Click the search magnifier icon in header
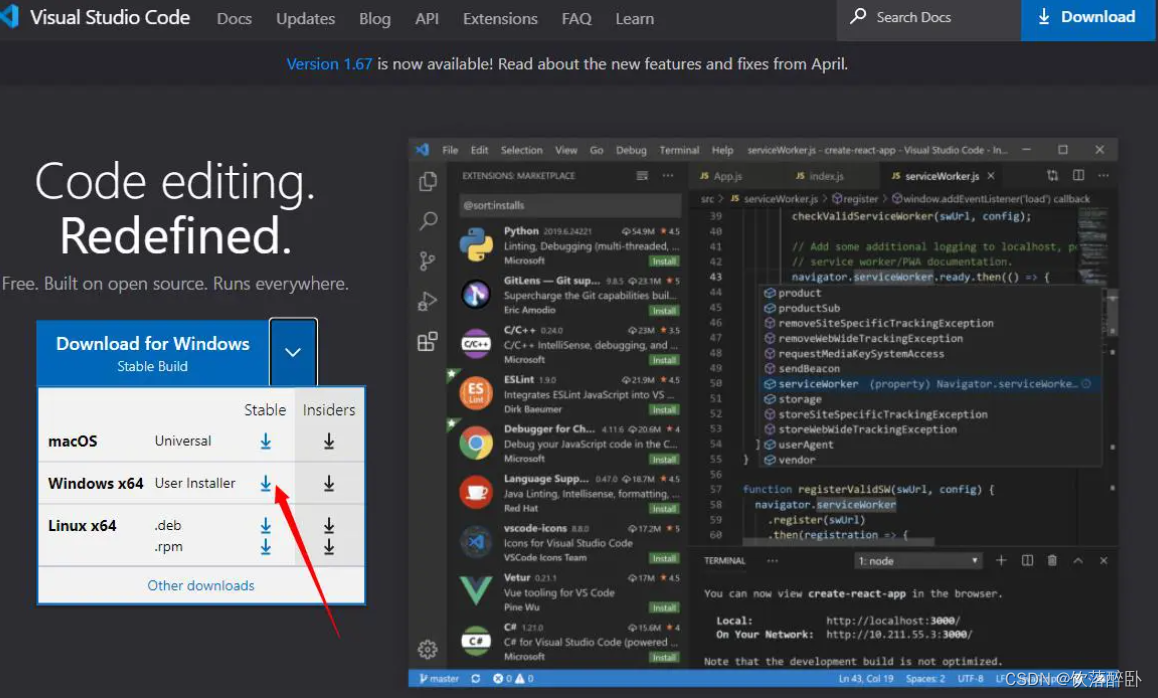Screen dimensions: 1158x698 [857, 16]
